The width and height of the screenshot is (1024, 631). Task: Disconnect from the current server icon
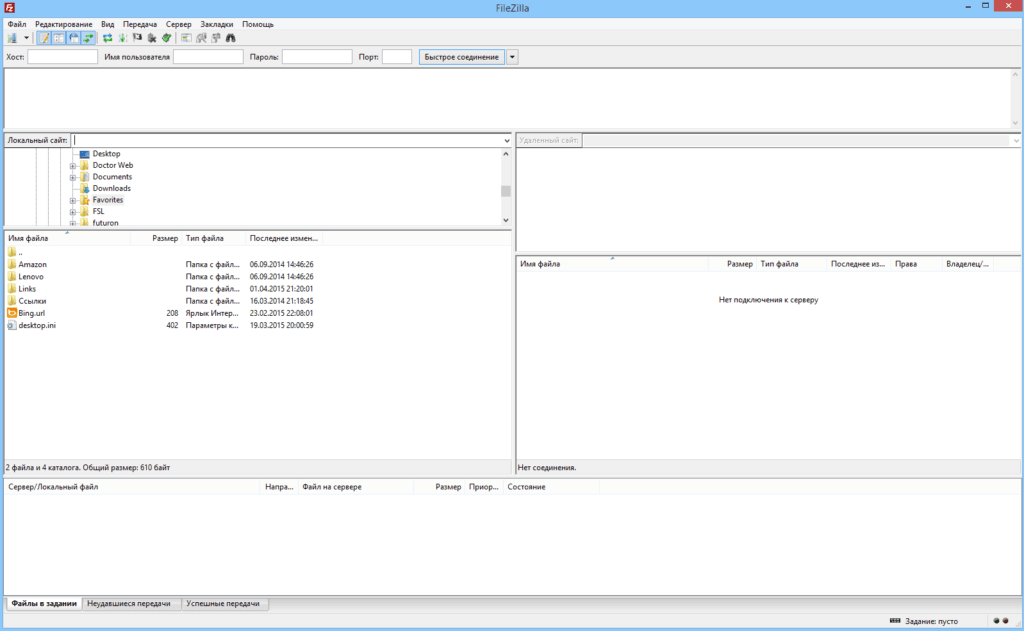tap(152, 39)
